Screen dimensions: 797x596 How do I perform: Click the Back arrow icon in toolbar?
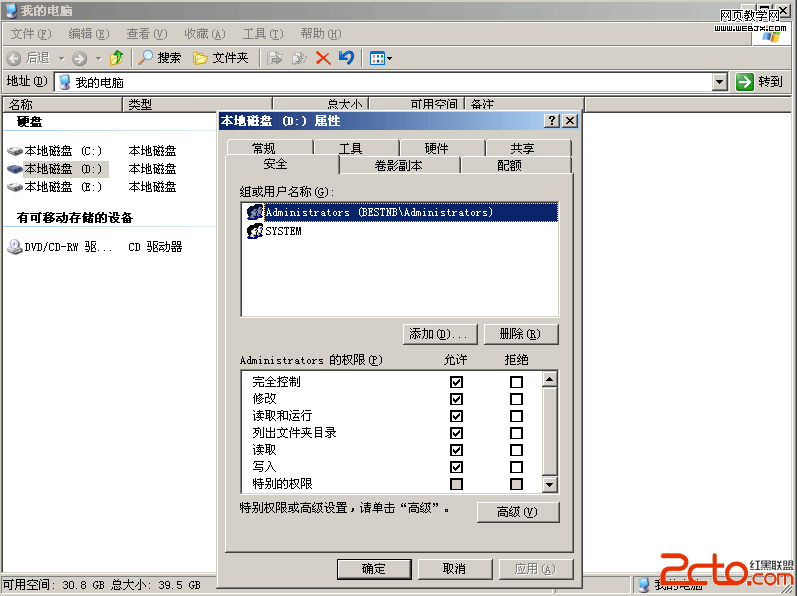14,58
